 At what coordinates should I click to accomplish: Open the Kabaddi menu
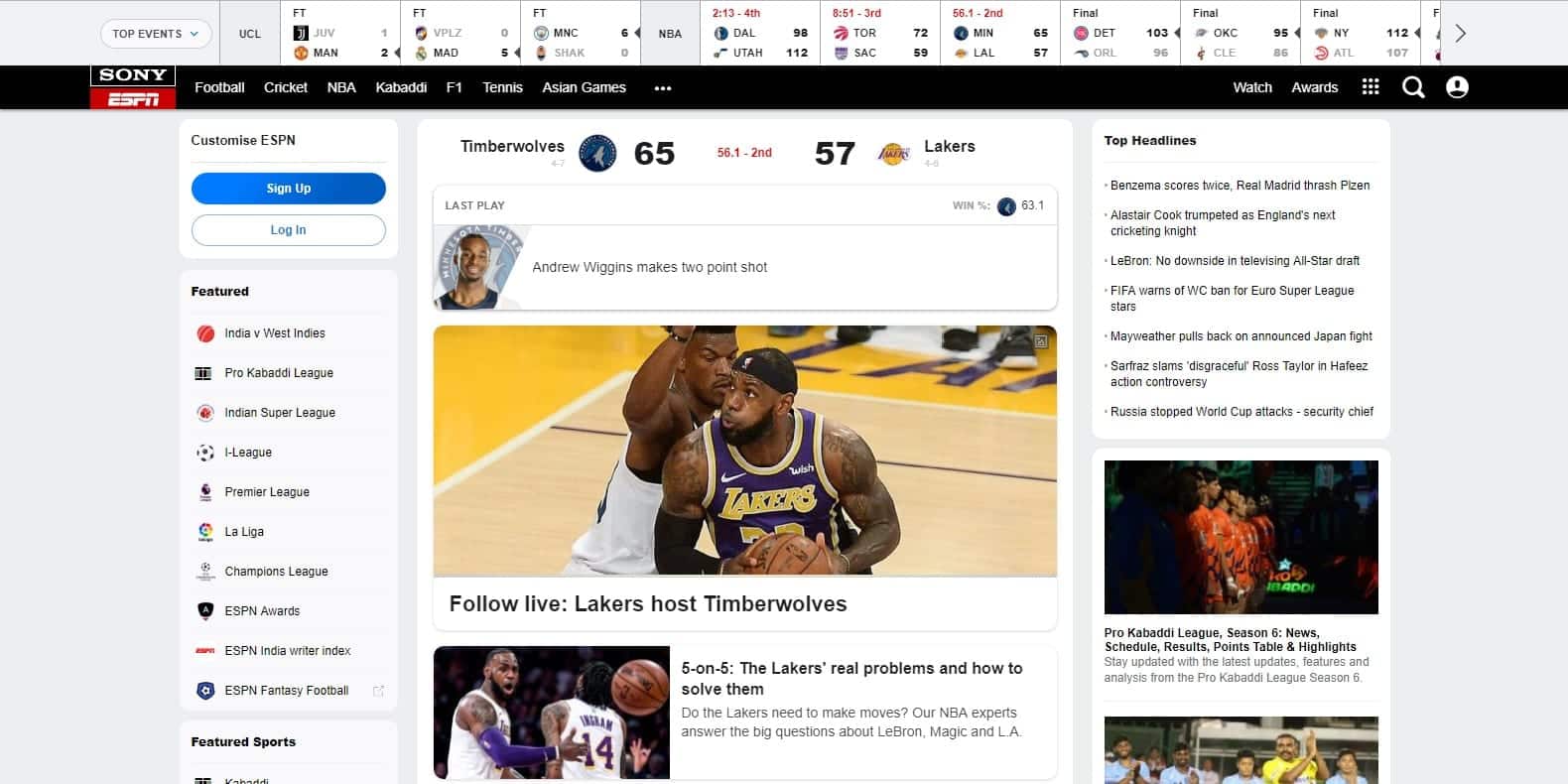(401, 87)
